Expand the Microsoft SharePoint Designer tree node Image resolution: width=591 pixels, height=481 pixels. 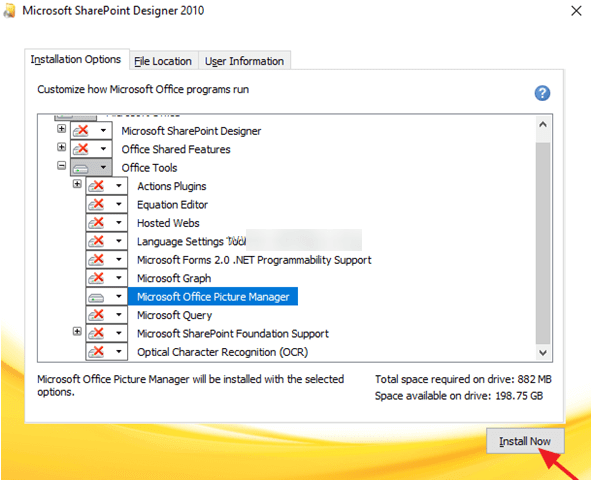pos(61,129)
